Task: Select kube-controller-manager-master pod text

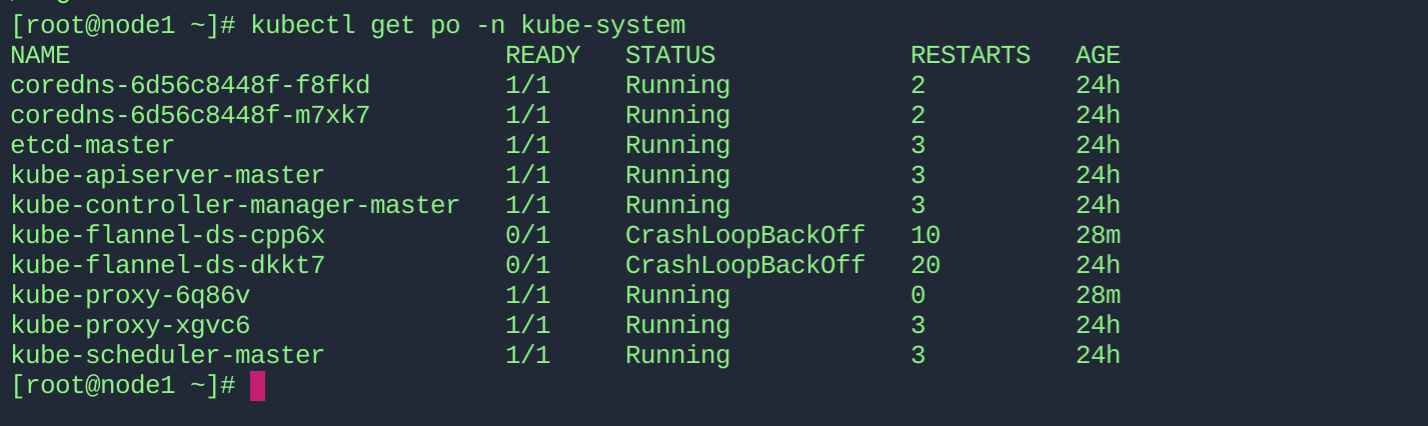Action: point(235,206)
